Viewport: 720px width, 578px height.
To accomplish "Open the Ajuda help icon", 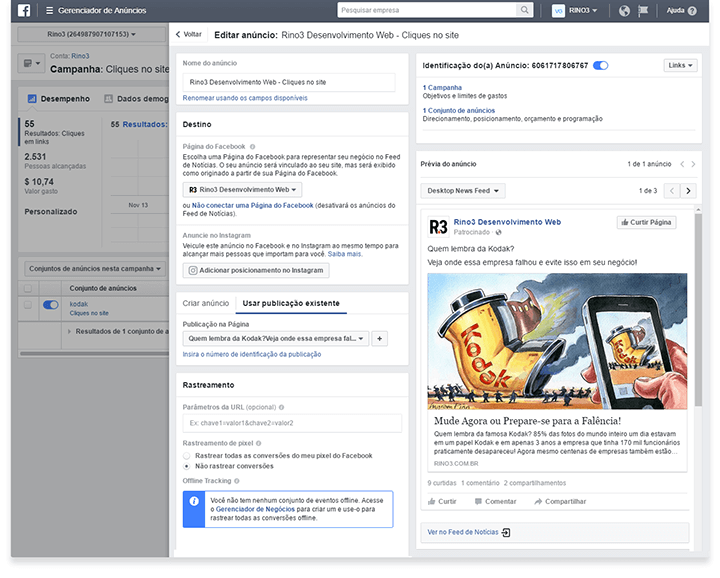I will pyautogui.click(x=692, y=11).
